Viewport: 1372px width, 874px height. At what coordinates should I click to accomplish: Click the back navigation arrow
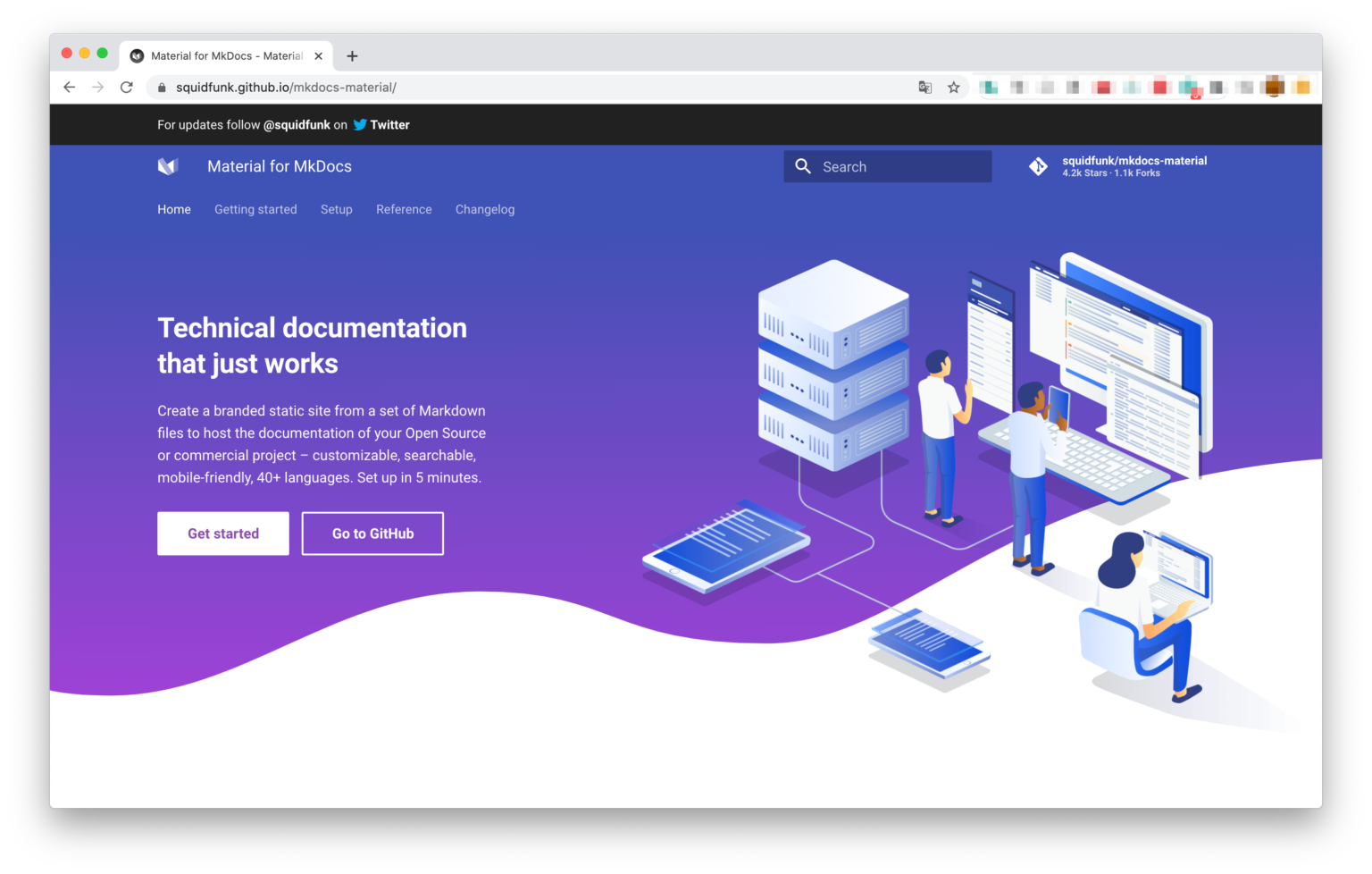coord(69,87)
